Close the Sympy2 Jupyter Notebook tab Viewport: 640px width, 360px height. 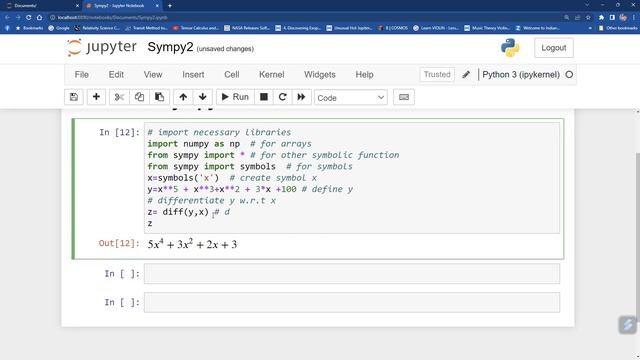click(157, 6)
